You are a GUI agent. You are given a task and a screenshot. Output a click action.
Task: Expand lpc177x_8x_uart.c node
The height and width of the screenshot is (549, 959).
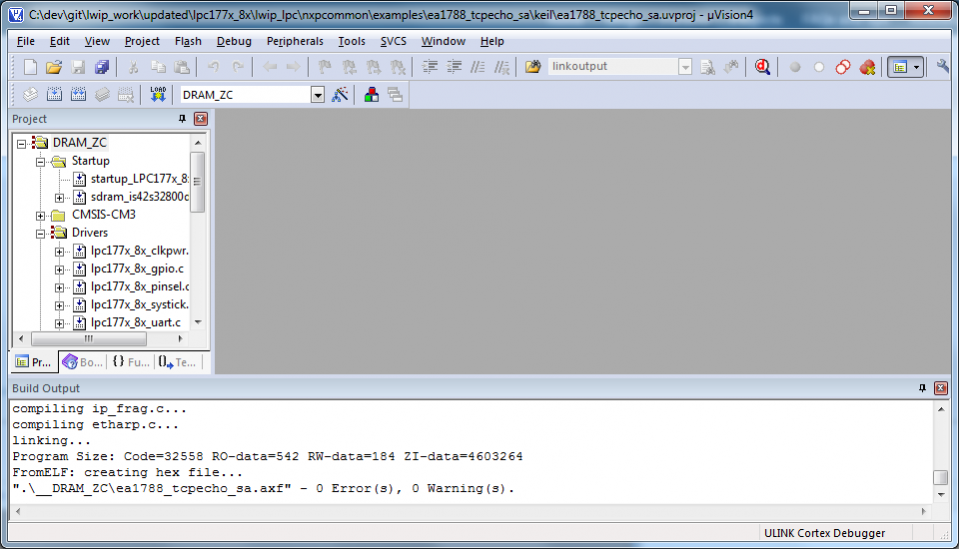click(59, 323)
